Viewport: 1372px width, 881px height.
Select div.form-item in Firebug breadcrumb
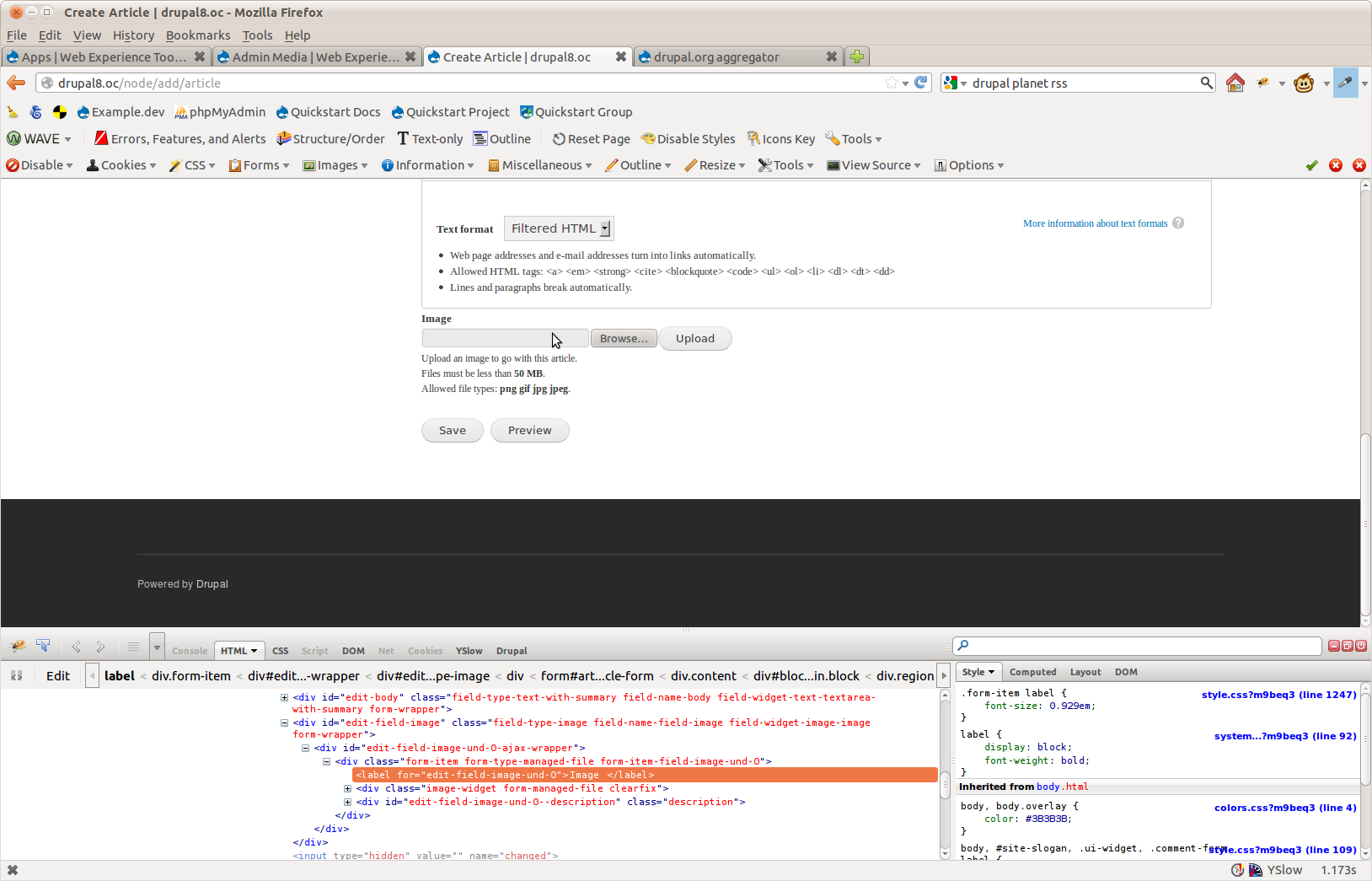click(191, 675)
